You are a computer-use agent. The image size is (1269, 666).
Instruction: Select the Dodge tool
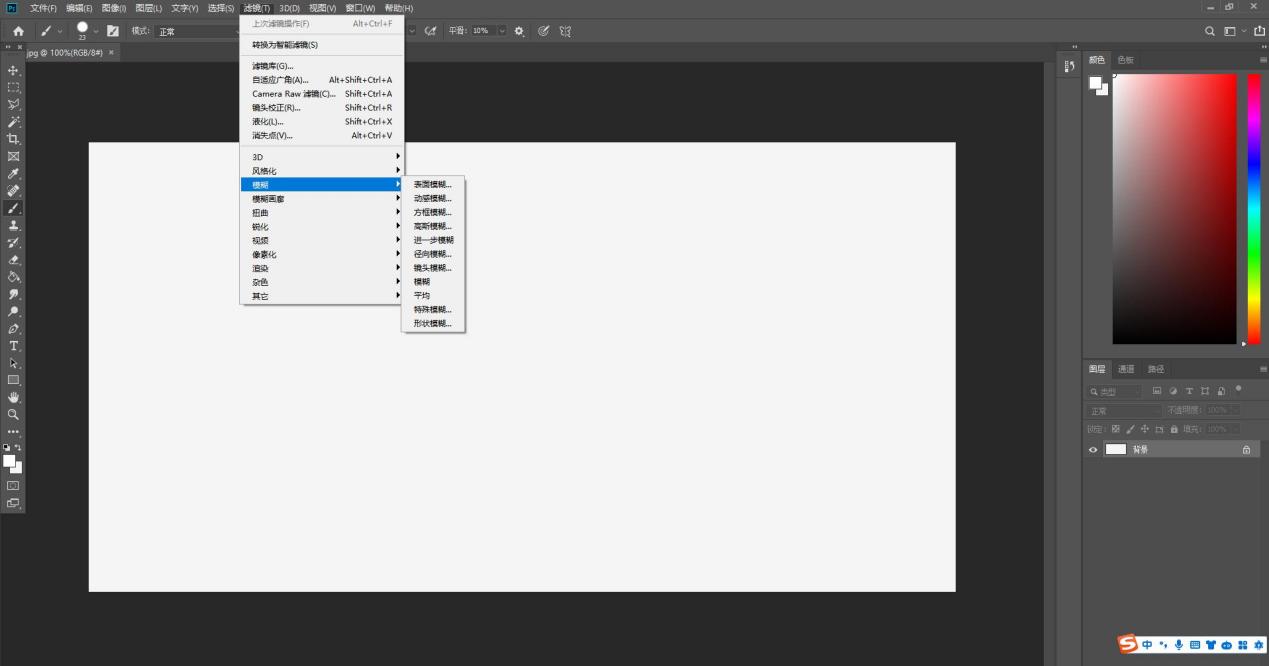click(x=14, y=311)
